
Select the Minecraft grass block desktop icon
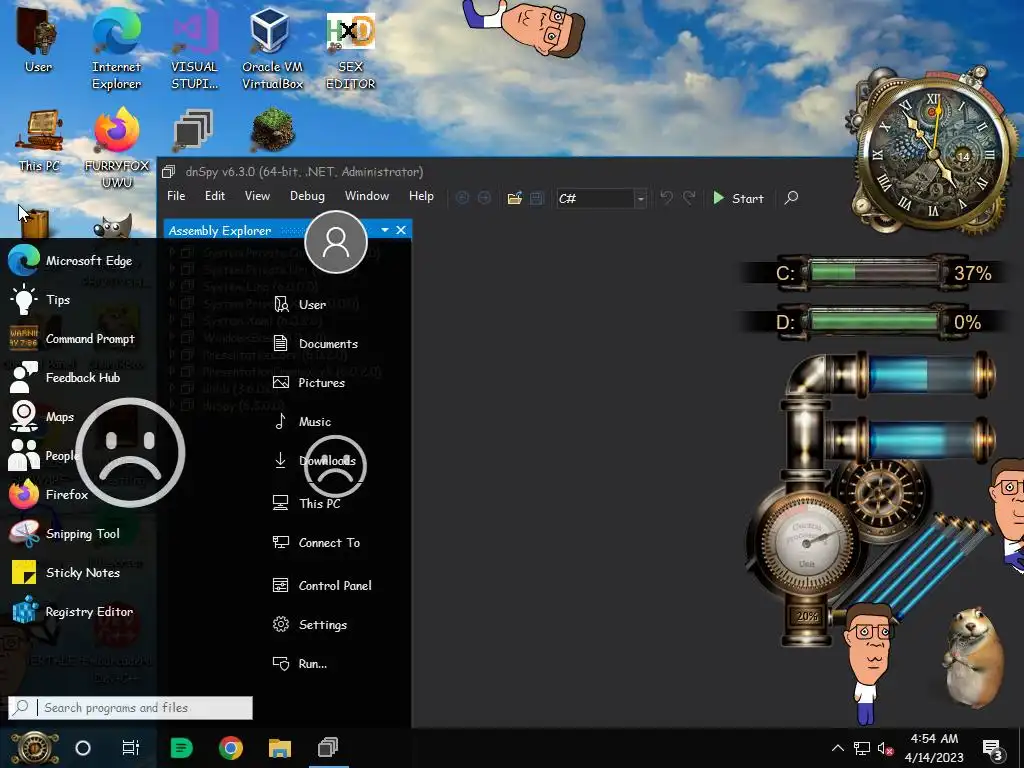(273, 131)
